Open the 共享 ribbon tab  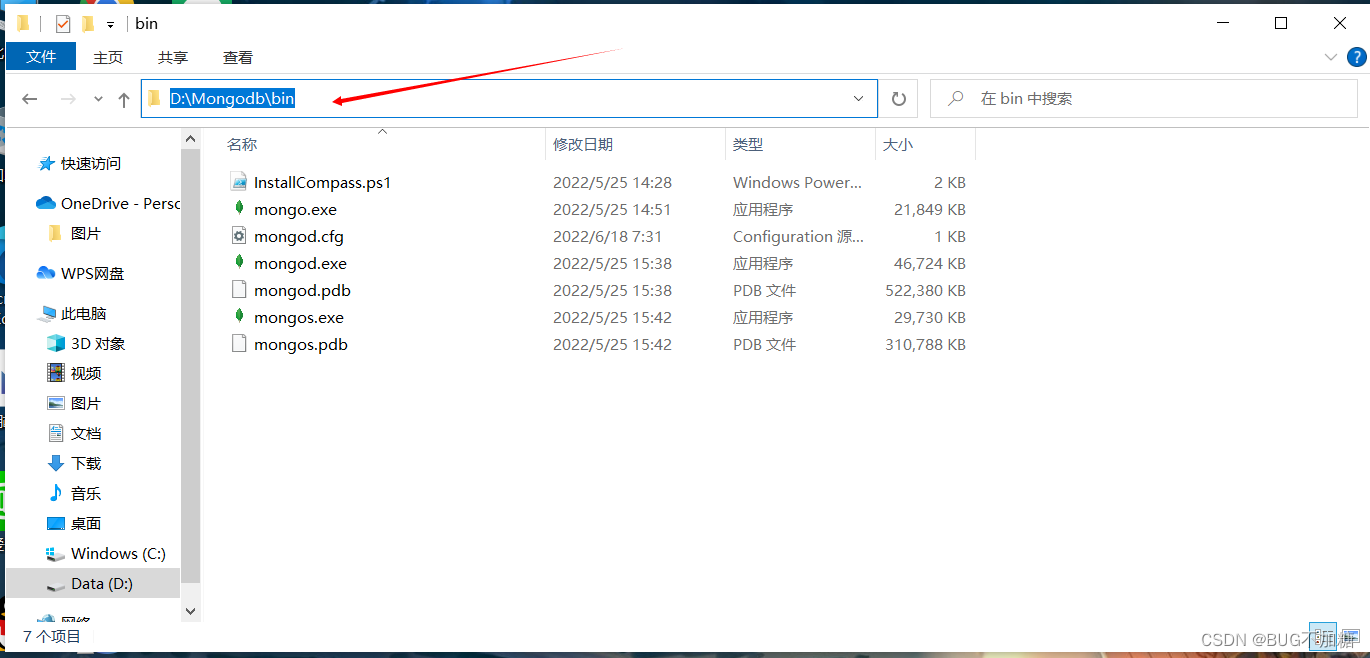[173, 57]
